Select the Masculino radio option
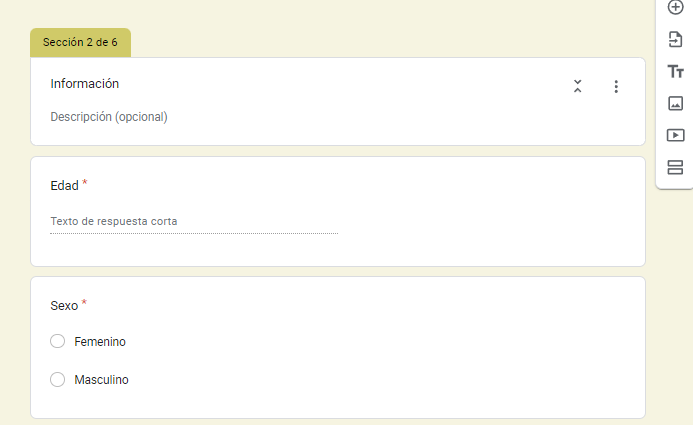Image resolution: width=693 pixels, height=425 pixels. click(57, 380)
